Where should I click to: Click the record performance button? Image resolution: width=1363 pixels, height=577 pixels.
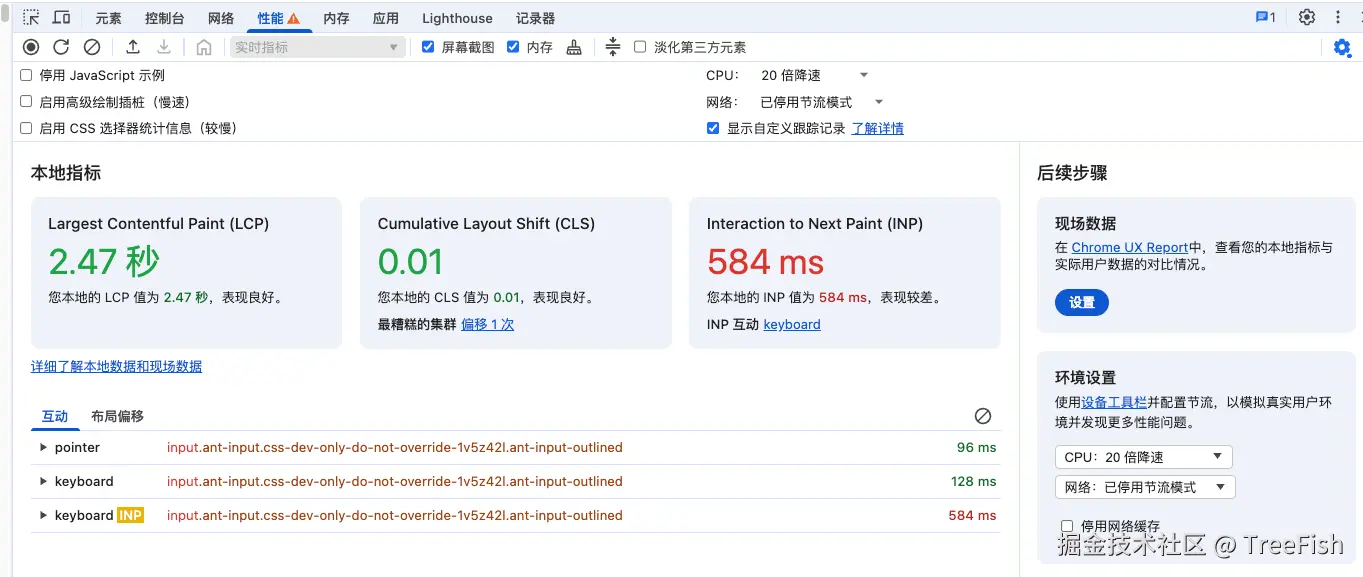point(31,47)
